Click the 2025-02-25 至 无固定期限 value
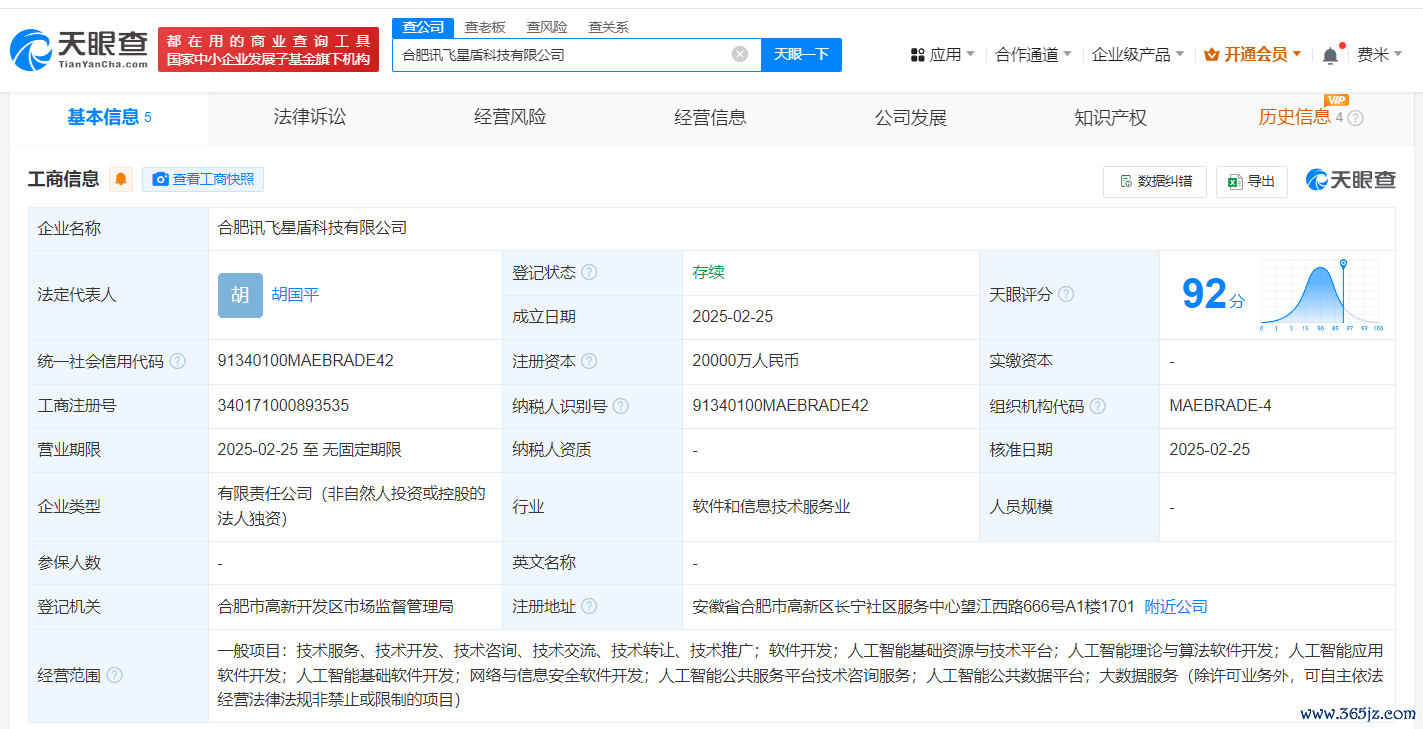 click(309, 450)
